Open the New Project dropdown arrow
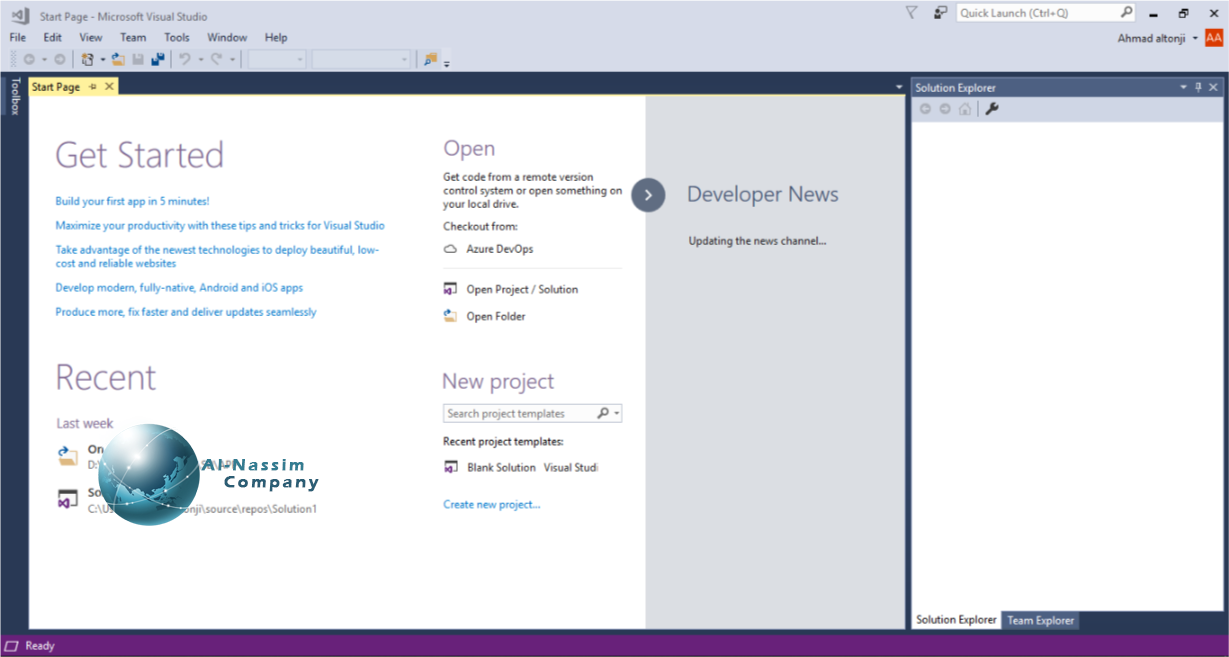1229x657 pixels. (x=102, y=60)
